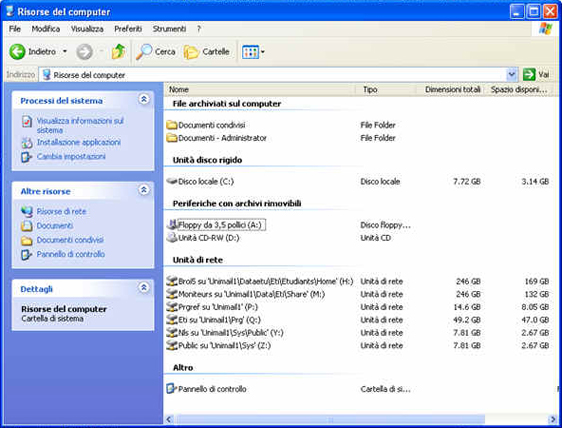Sort by Spazio disponibile column header

[x=519, y=89]
